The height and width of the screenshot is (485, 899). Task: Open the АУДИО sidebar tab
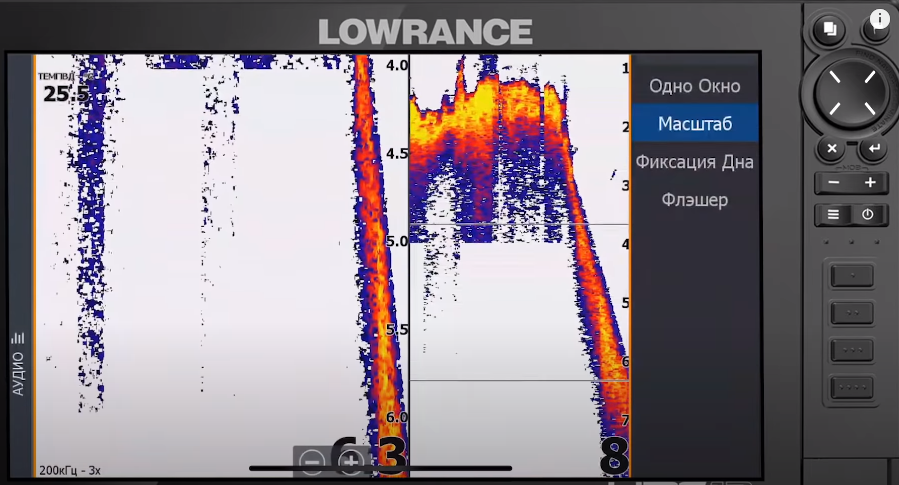18,364
